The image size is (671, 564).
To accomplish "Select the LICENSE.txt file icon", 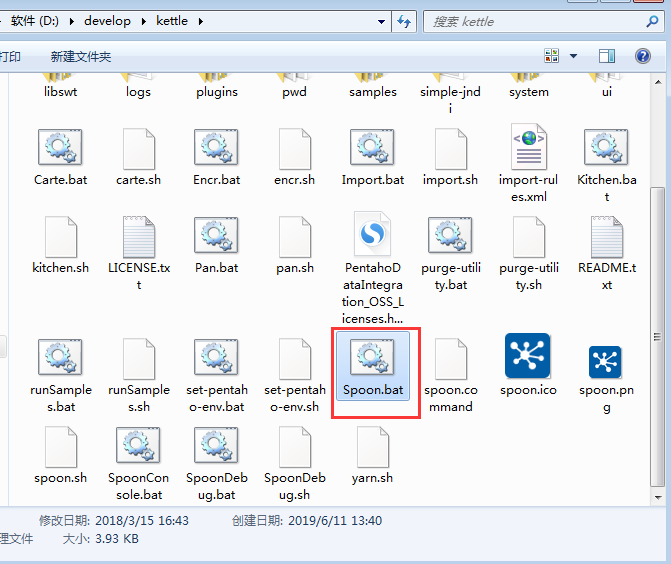I will (x=139, y=236).
